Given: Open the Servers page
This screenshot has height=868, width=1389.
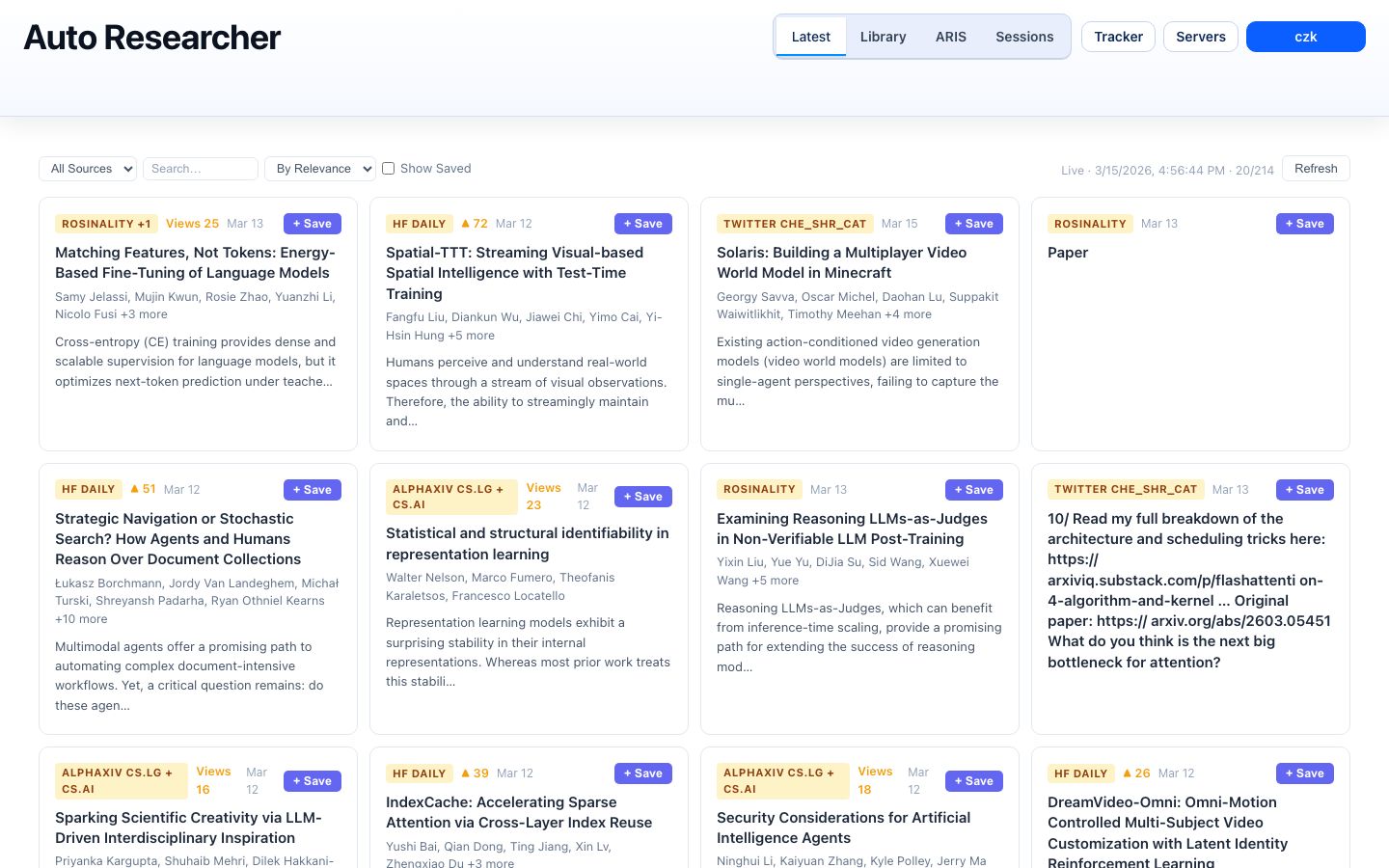Looking at the screenshot, I should click(x=1200, y=37).
